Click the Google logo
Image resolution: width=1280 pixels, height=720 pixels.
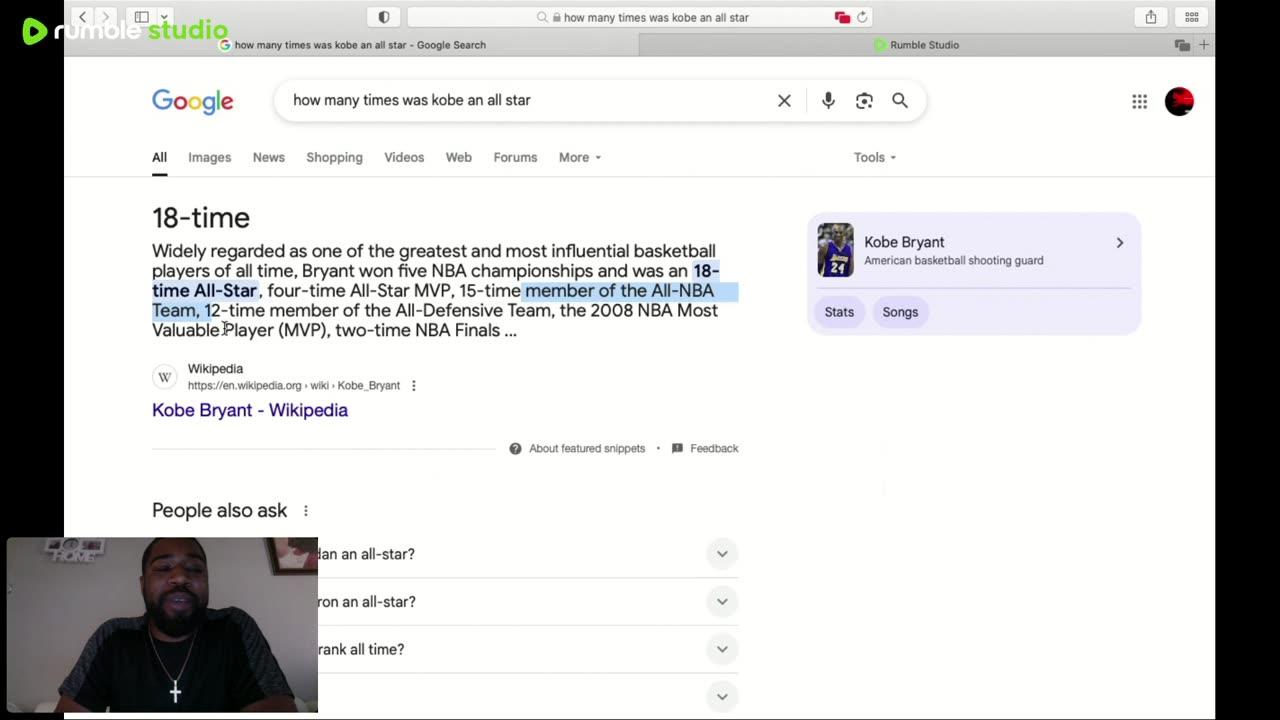pyautogui.click(x=193, y=101)
